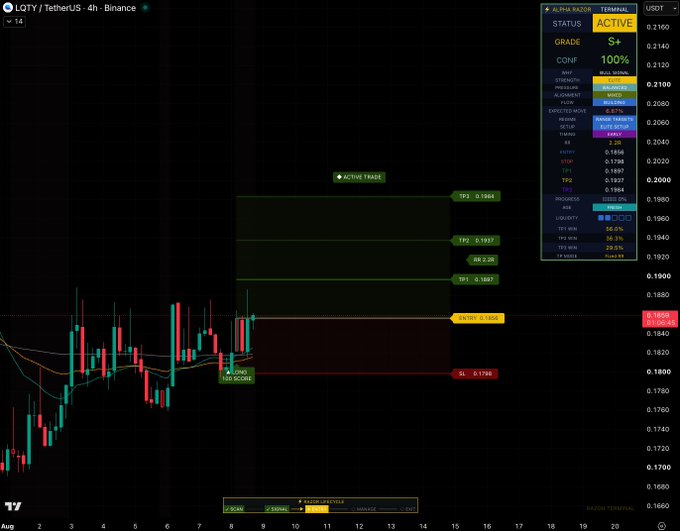
Task: Open the price scale settings gear
Action: coord(662,526)
